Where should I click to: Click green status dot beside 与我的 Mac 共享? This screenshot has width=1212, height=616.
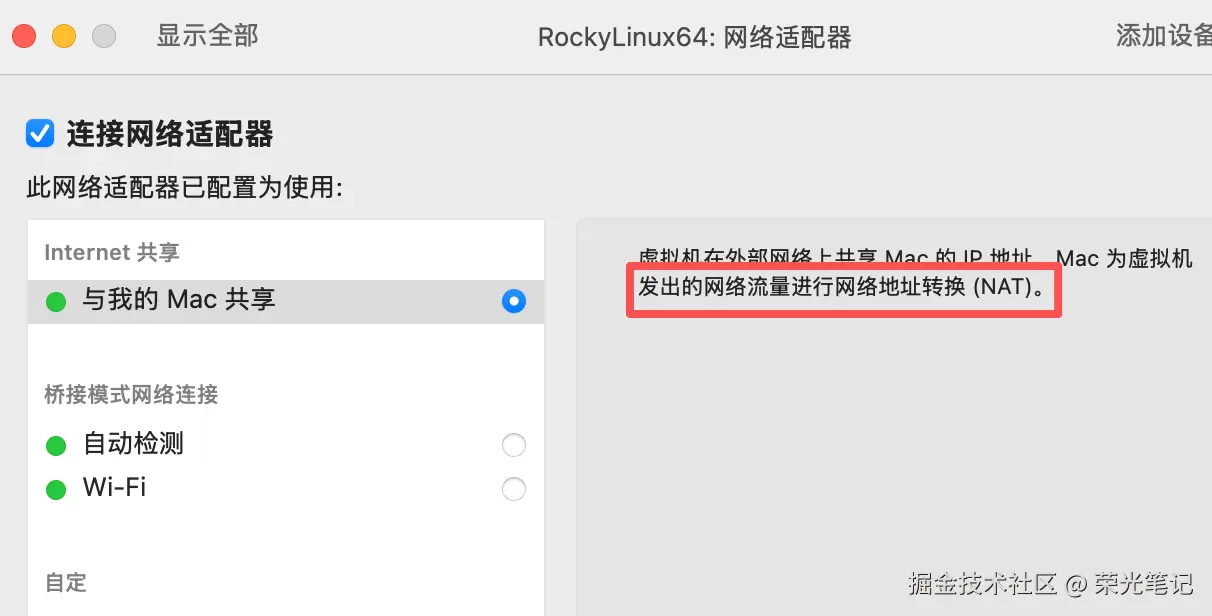pos(56,301)
